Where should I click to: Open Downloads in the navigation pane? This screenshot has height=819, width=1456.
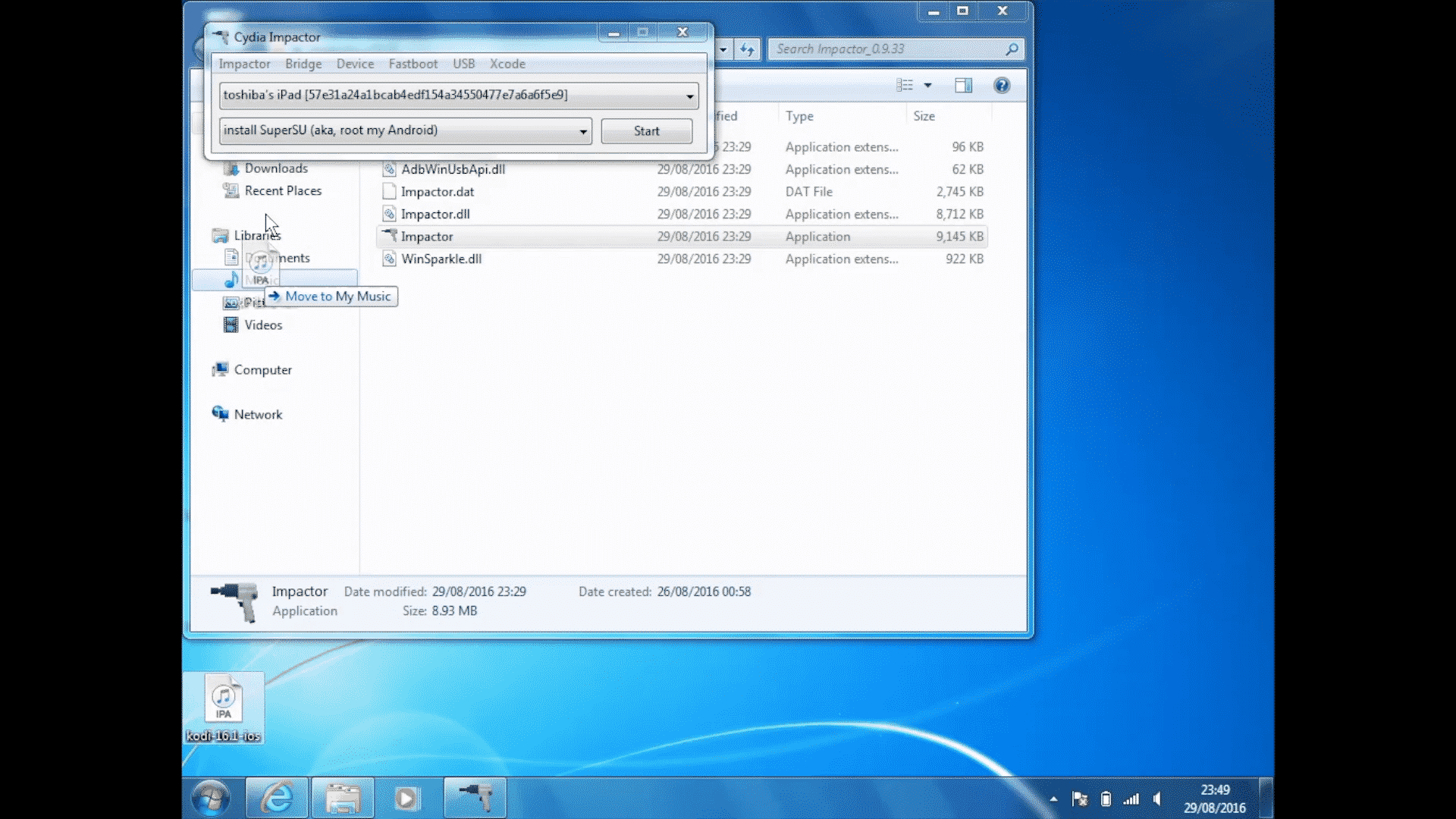pos(276,168)
